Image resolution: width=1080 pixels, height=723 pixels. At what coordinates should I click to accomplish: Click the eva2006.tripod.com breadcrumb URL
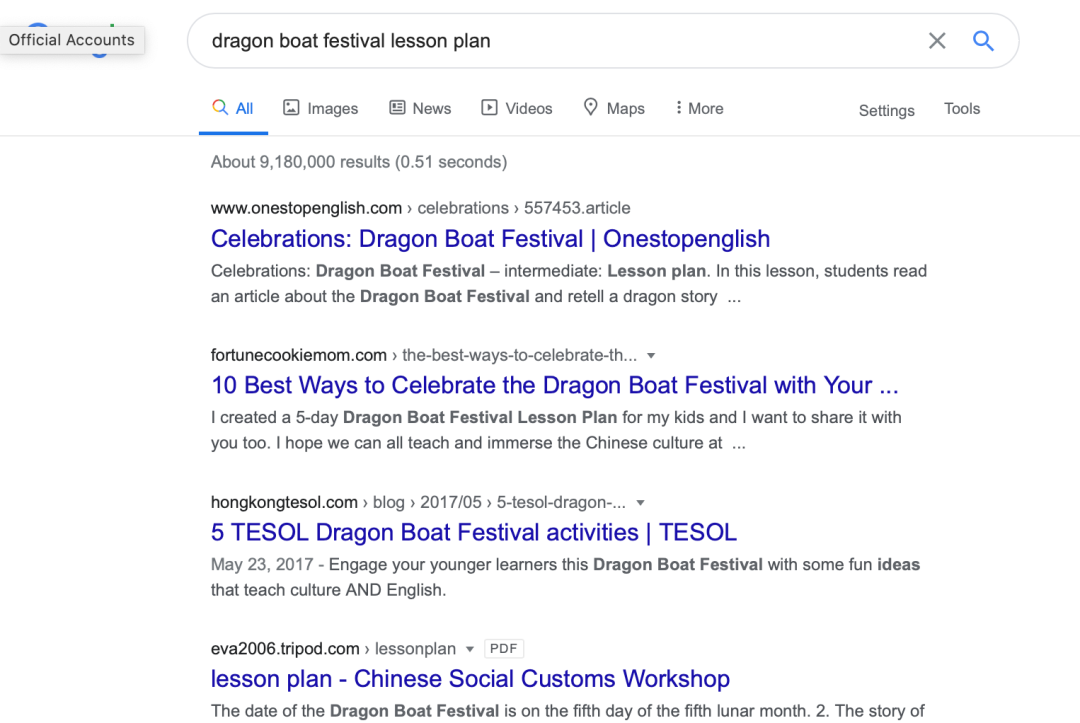pos(333,649)
